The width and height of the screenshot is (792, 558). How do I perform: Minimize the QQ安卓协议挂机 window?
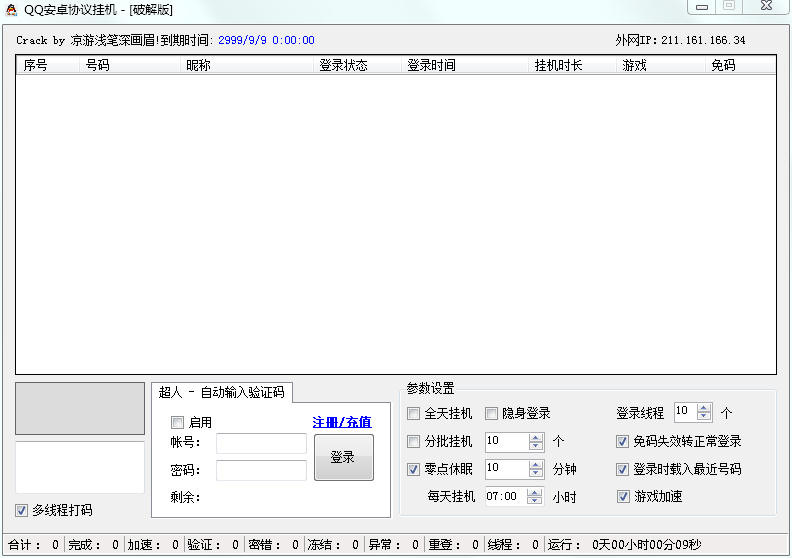point(703,7)
